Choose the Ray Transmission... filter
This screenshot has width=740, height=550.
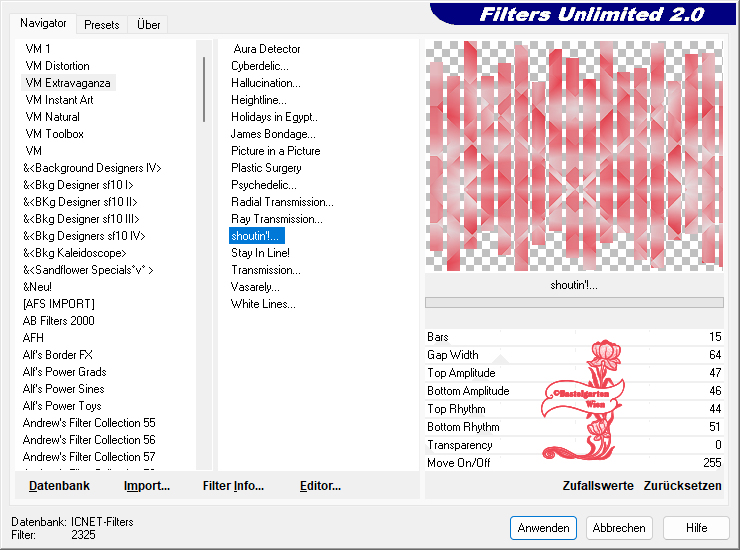point(277,219)
